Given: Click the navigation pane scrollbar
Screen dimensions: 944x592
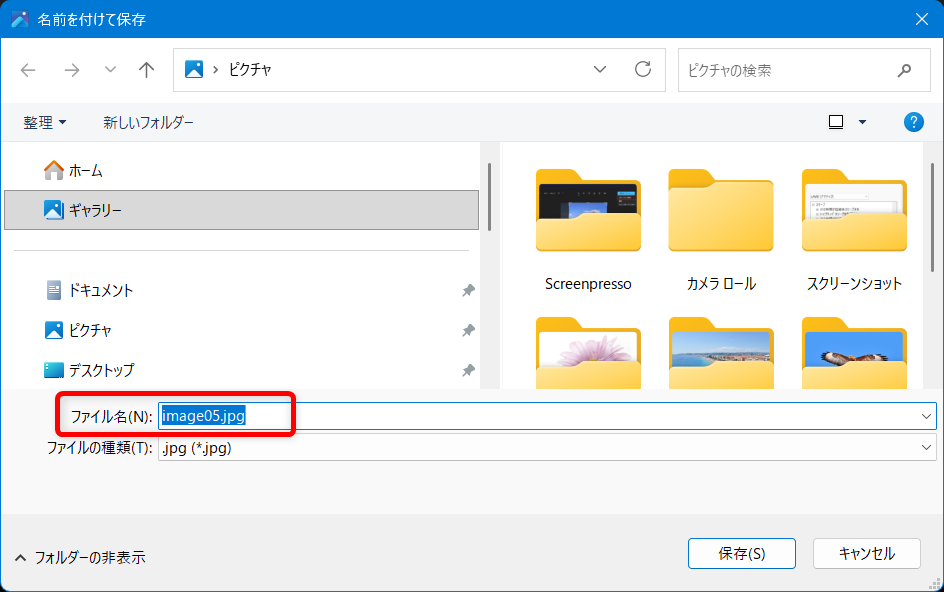Looking at the screenshot, I should (x=489, y=197).
